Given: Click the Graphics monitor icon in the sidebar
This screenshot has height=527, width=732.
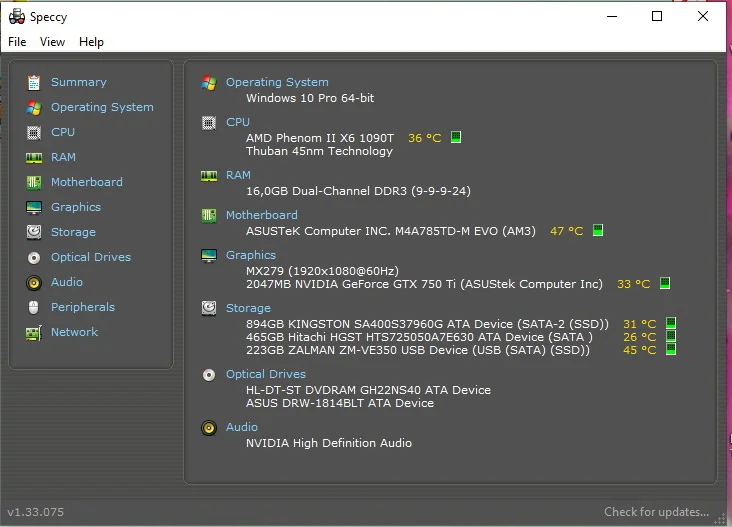Looking at the screenshot, I should [34, 208].
